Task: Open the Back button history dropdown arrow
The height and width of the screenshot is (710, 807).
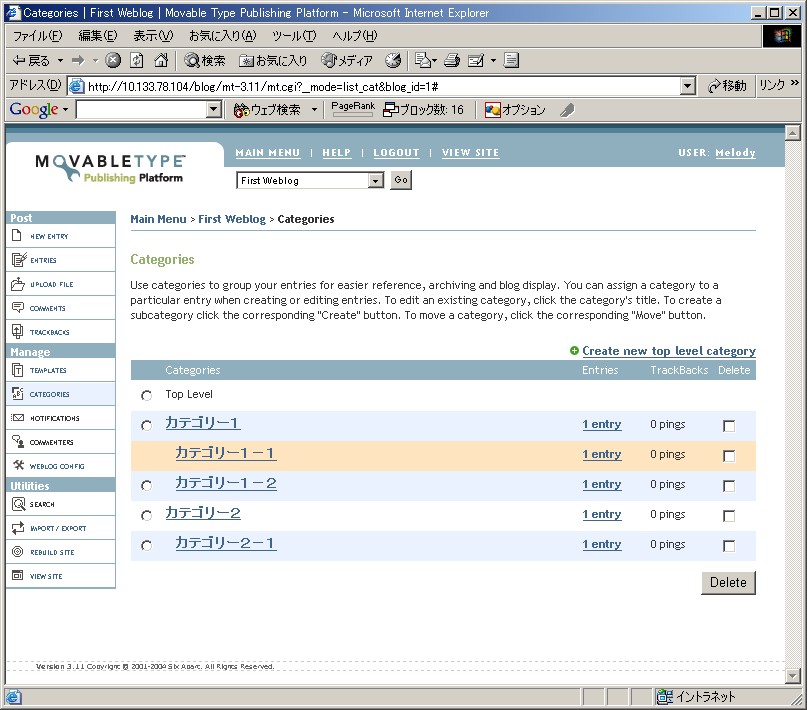Action: point(60,61)
